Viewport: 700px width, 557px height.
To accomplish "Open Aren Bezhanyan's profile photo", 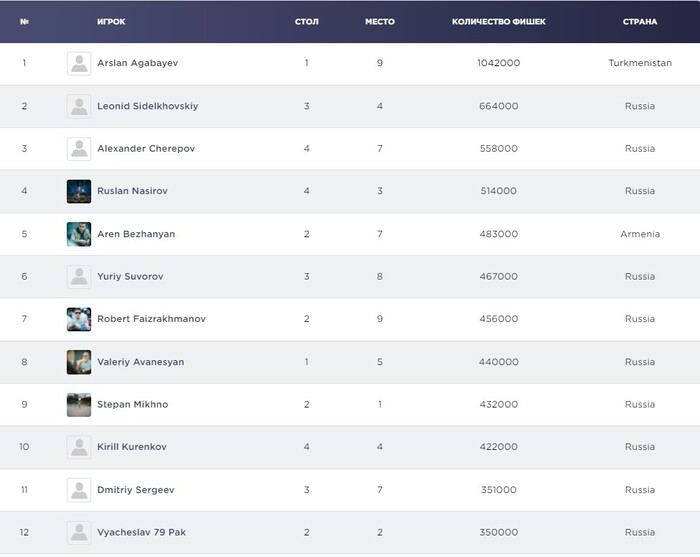I will [79, 234].
